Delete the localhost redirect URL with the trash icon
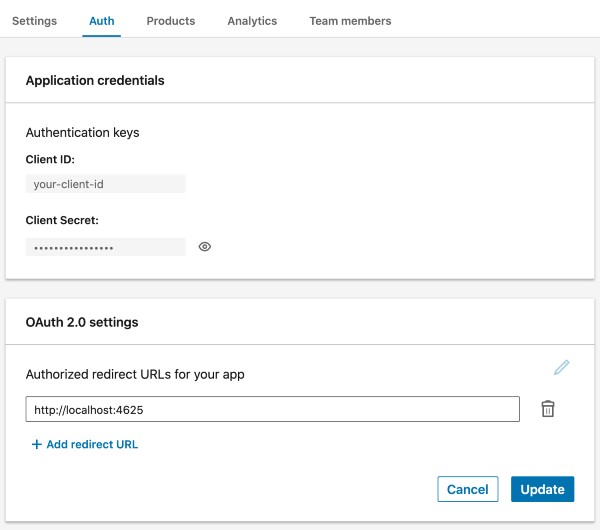The image size is (600, 530). [x=548, y=409]
